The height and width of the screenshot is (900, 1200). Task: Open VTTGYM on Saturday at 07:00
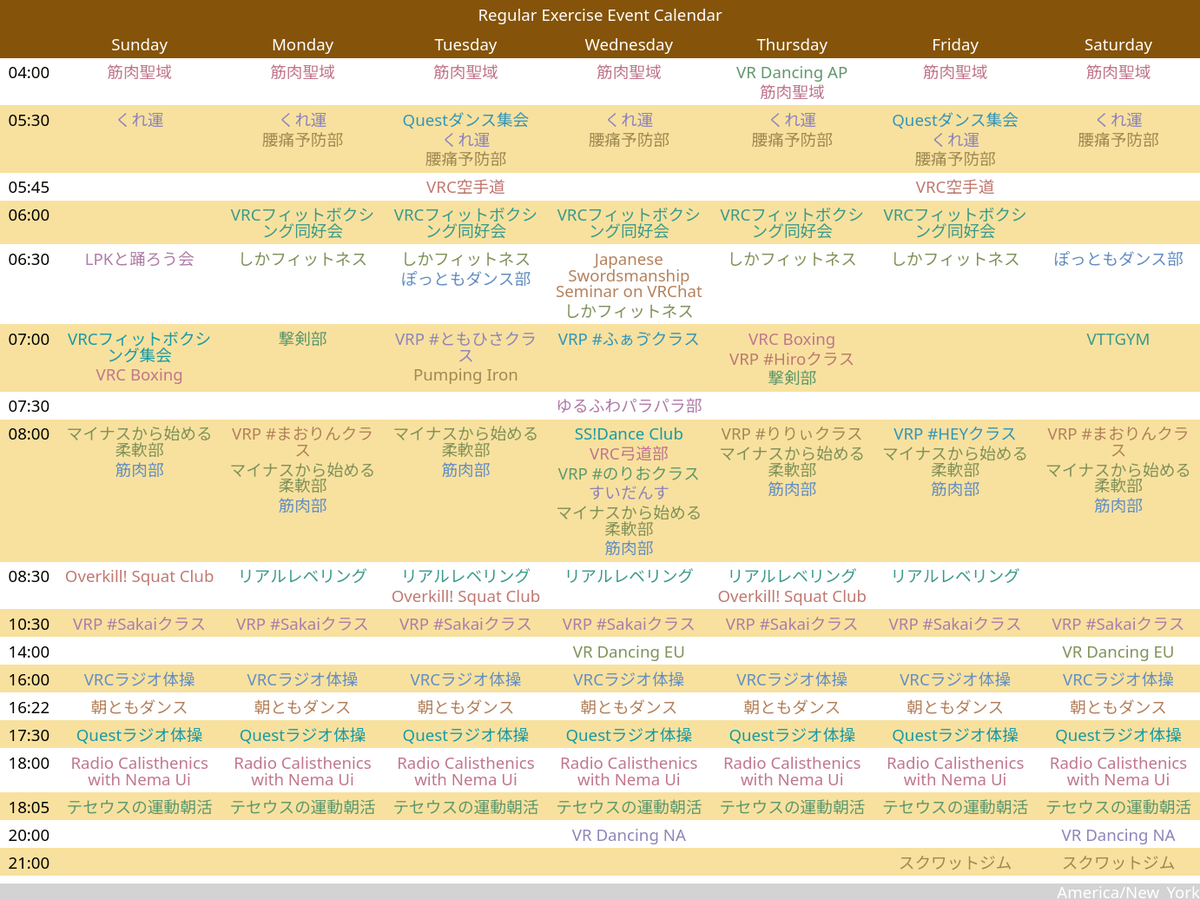(1118, 339)
